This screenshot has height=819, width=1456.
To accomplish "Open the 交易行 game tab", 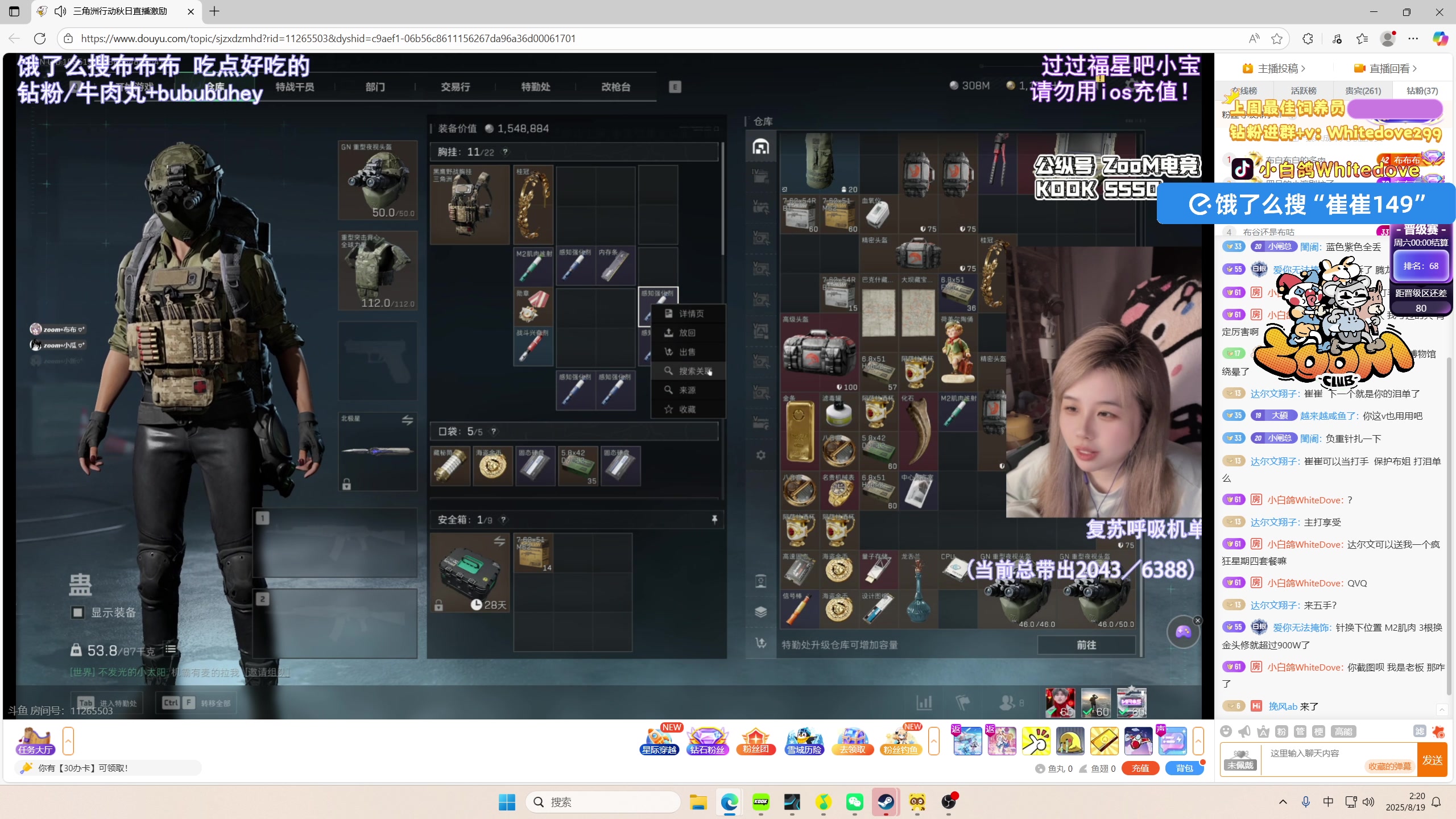I will pyautogui.click(x=455, y=86).
